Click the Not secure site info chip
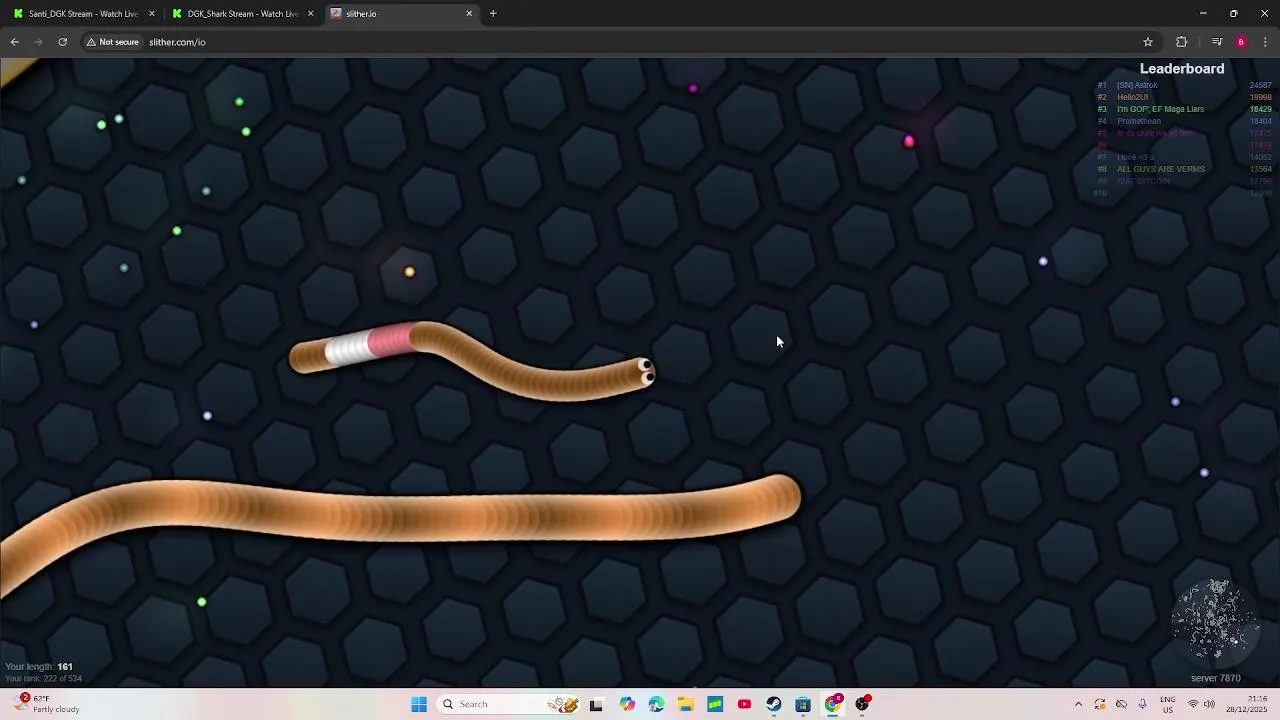1280x720 pixels. tap(112, 42)
